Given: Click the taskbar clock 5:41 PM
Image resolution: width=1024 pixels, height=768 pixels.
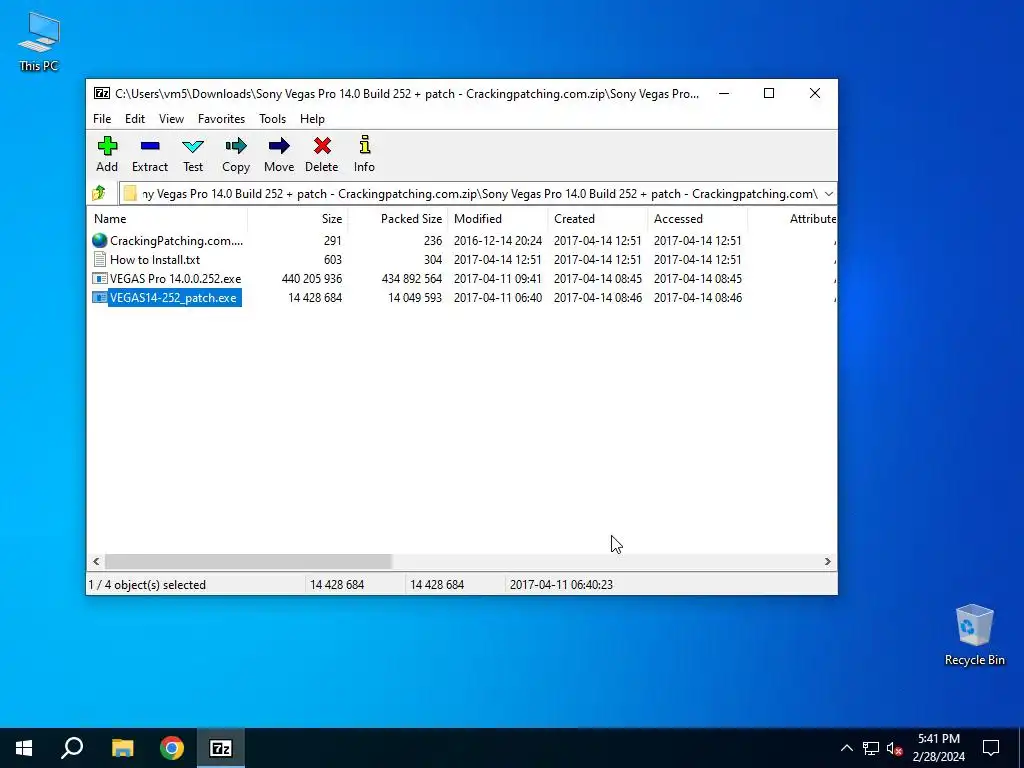Looking at the screenshot, I should [938, 739].
